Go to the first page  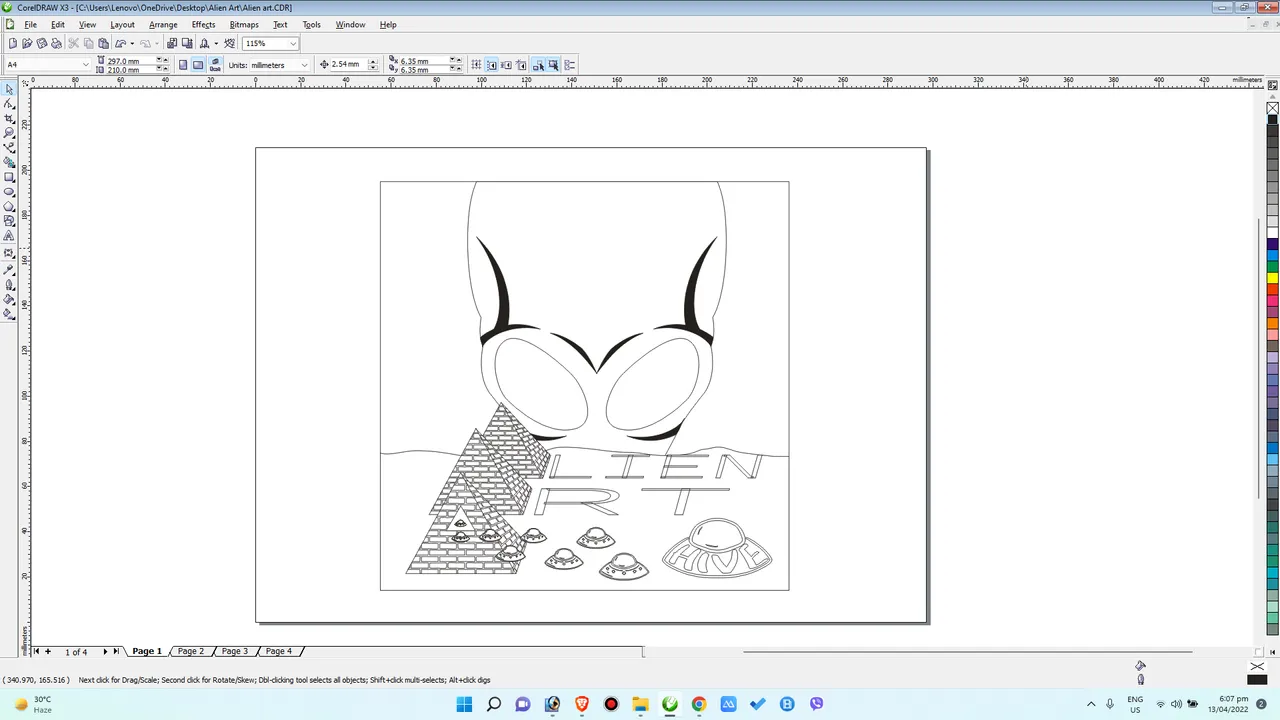pyautogui.click(x=37, y=651)
